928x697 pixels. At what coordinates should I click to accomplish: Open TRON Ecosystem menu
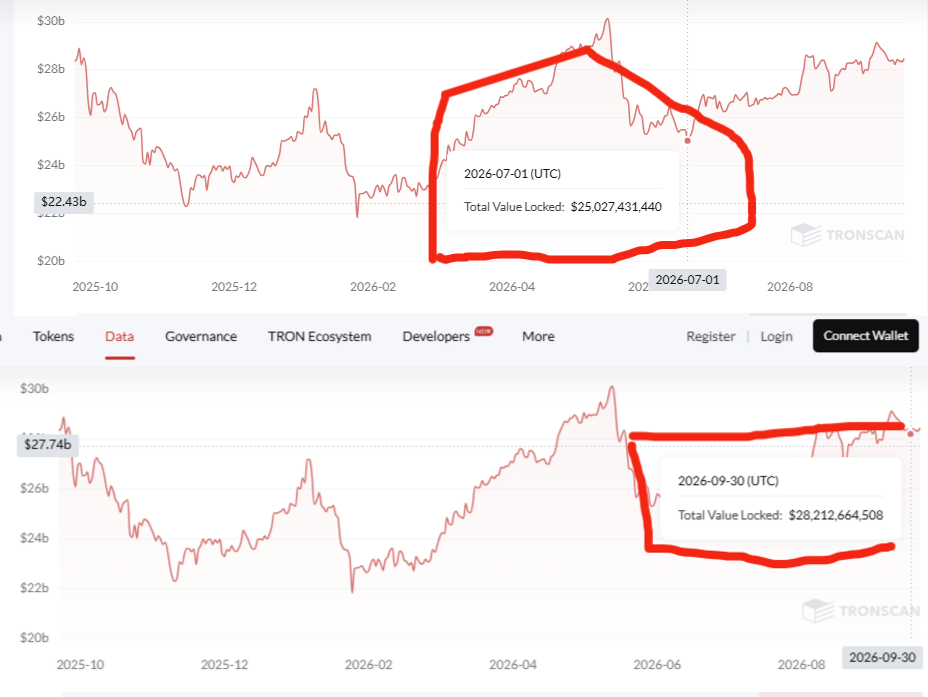[320, 336]
